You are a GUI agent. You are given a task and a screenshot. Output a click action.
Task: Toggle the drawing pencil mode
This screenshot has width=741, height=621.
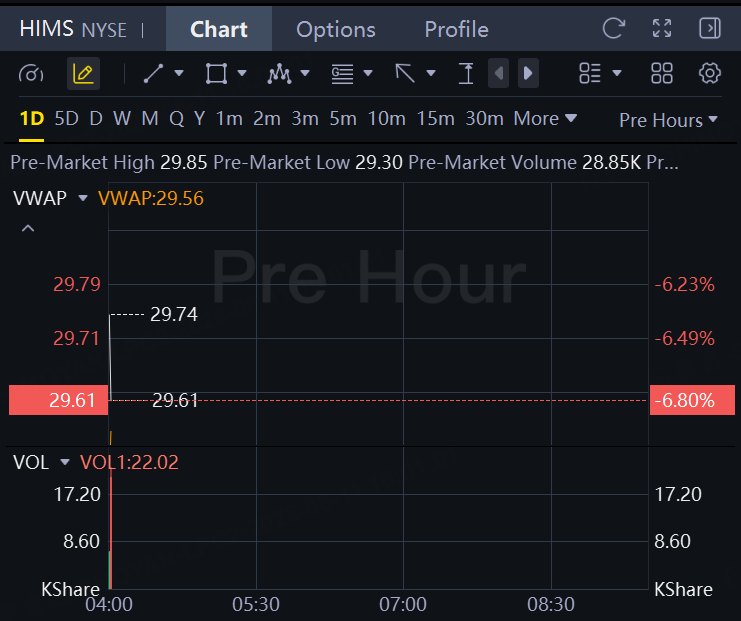(83, 73)
